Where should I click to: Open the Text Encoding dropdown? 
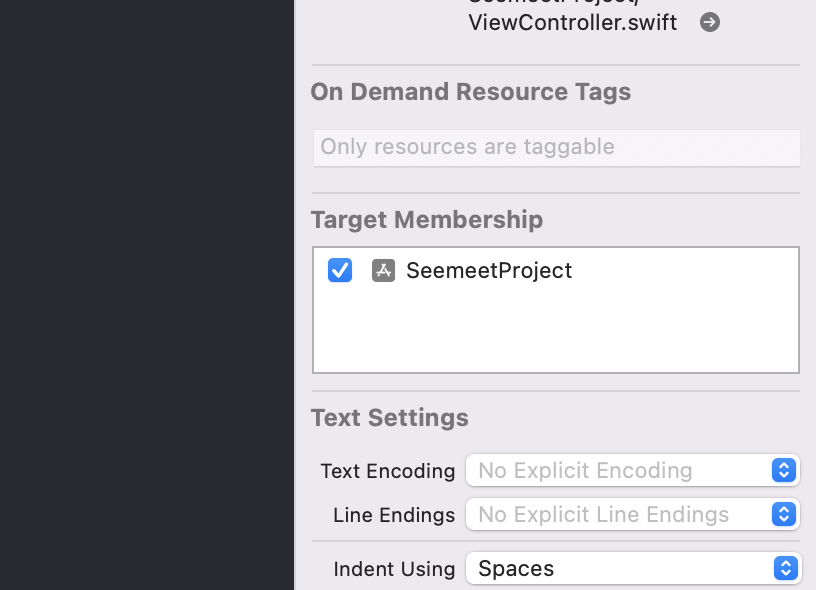click(x=632, y=470)
